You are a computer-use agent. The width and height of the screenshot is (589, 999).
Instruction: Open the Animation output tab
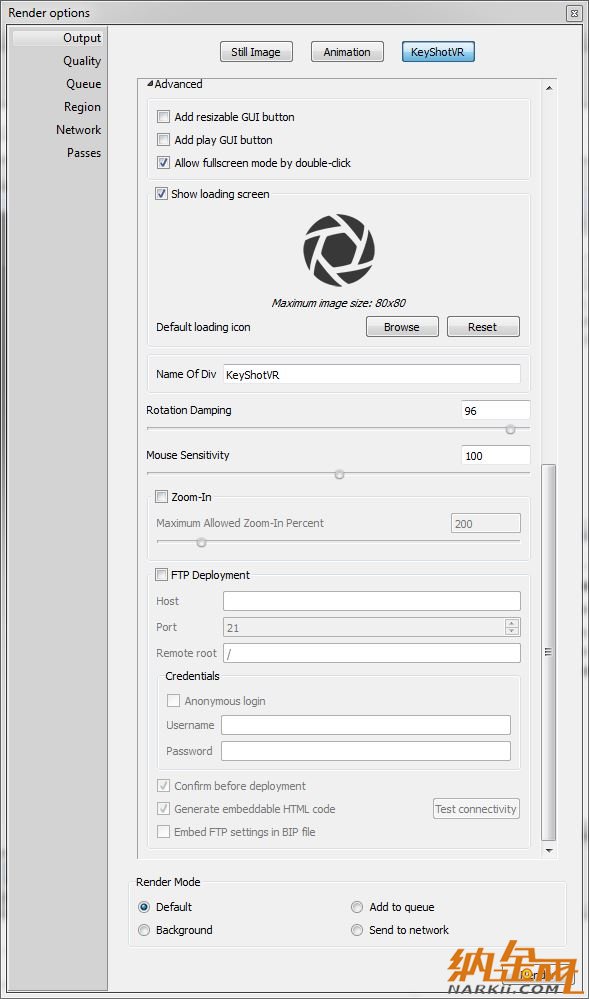(347, 52)
